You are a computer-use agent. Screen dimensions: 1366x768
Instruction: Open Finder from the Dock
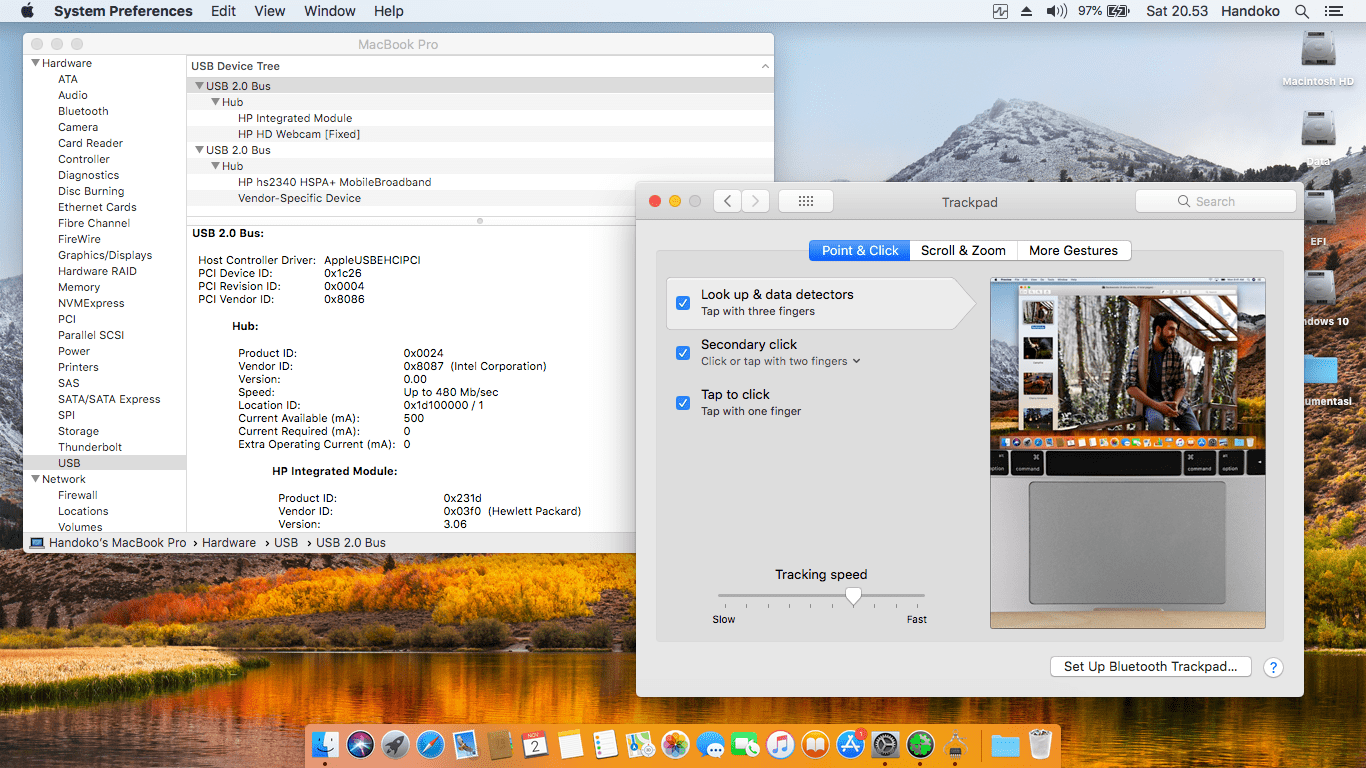coord(325,745)
